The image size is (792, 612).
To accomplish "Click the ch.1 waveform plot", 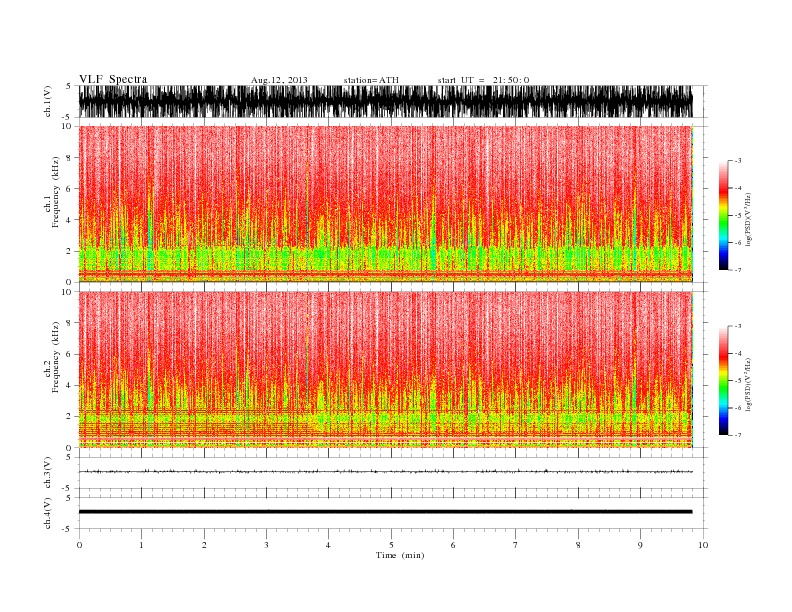I will [x=385, y=101].
